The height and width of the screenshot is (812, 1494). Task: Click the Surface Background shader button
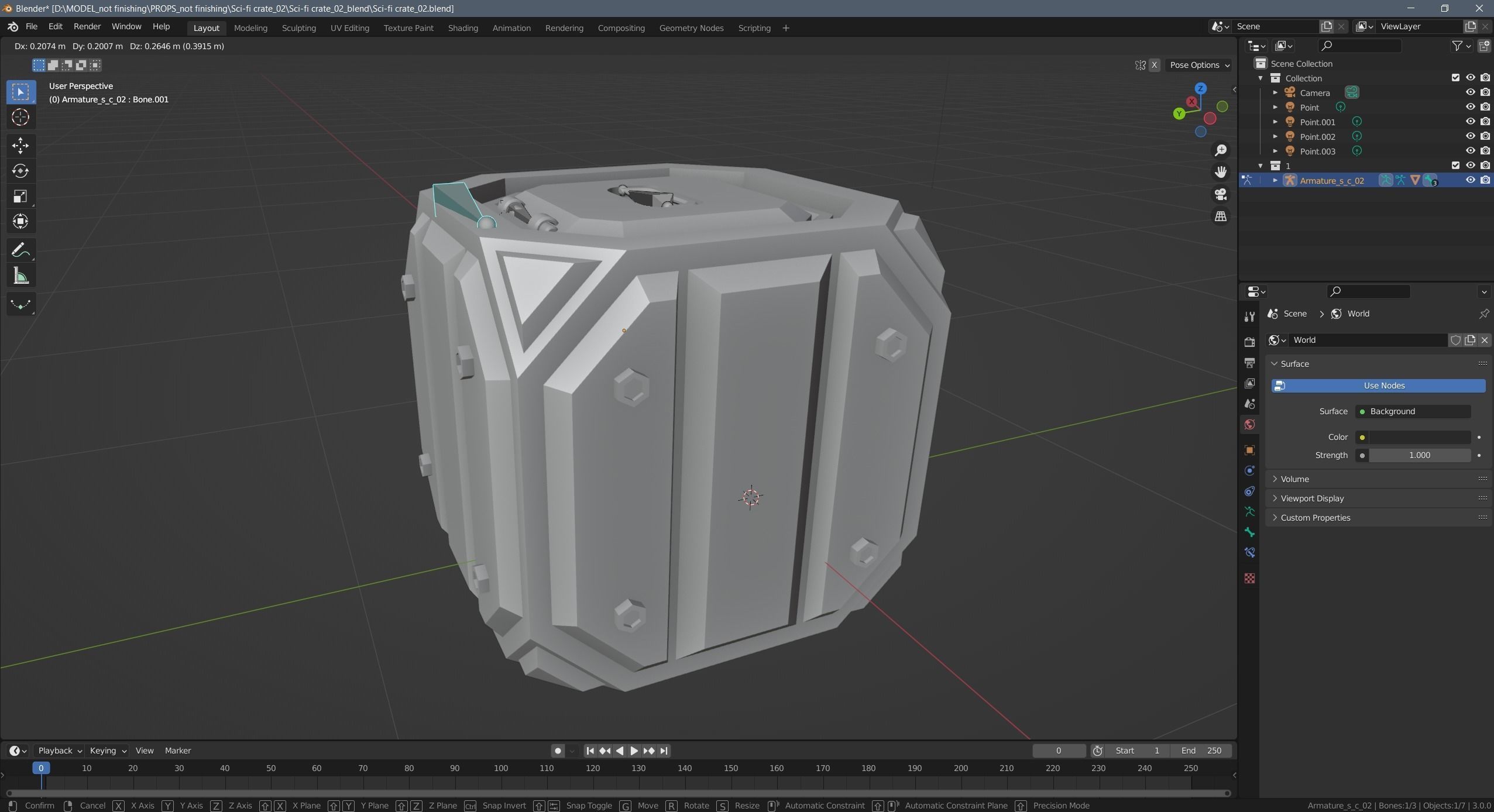coord(1413,411)
